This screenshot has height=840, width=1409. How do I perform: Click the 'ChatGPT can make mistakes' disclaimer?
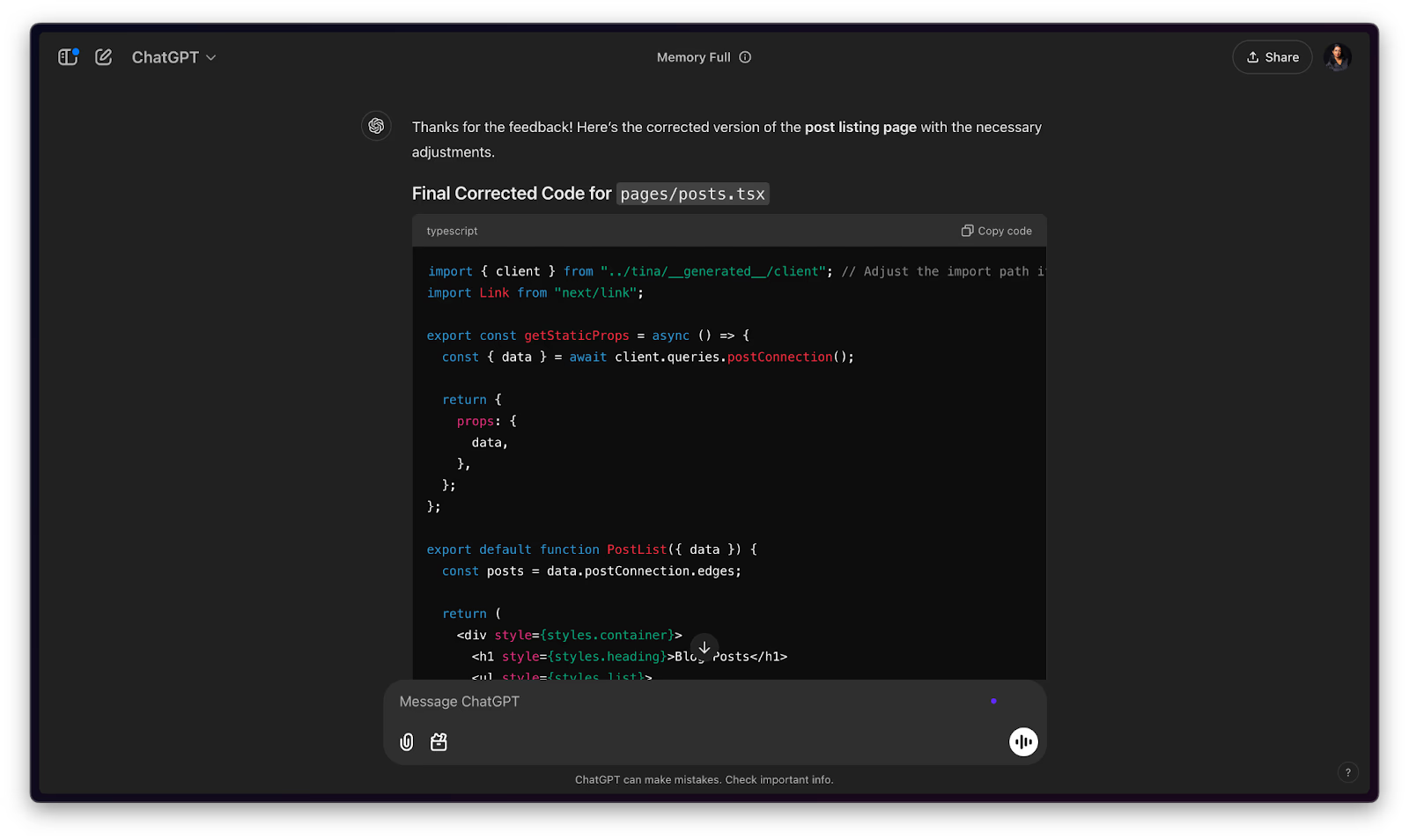[704, 780]
